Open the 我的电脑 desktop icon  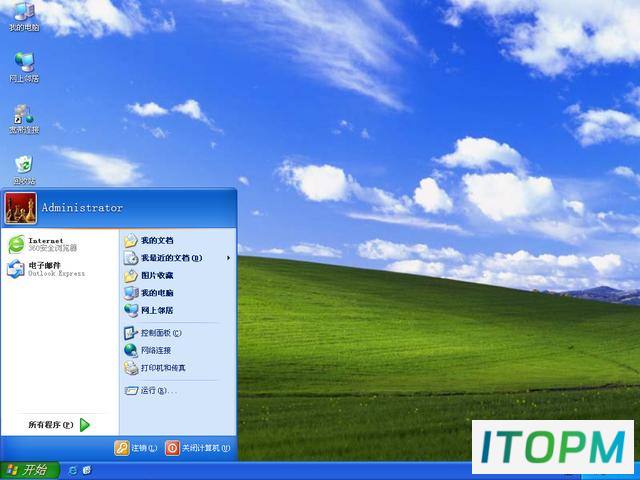tap(24, 16)
